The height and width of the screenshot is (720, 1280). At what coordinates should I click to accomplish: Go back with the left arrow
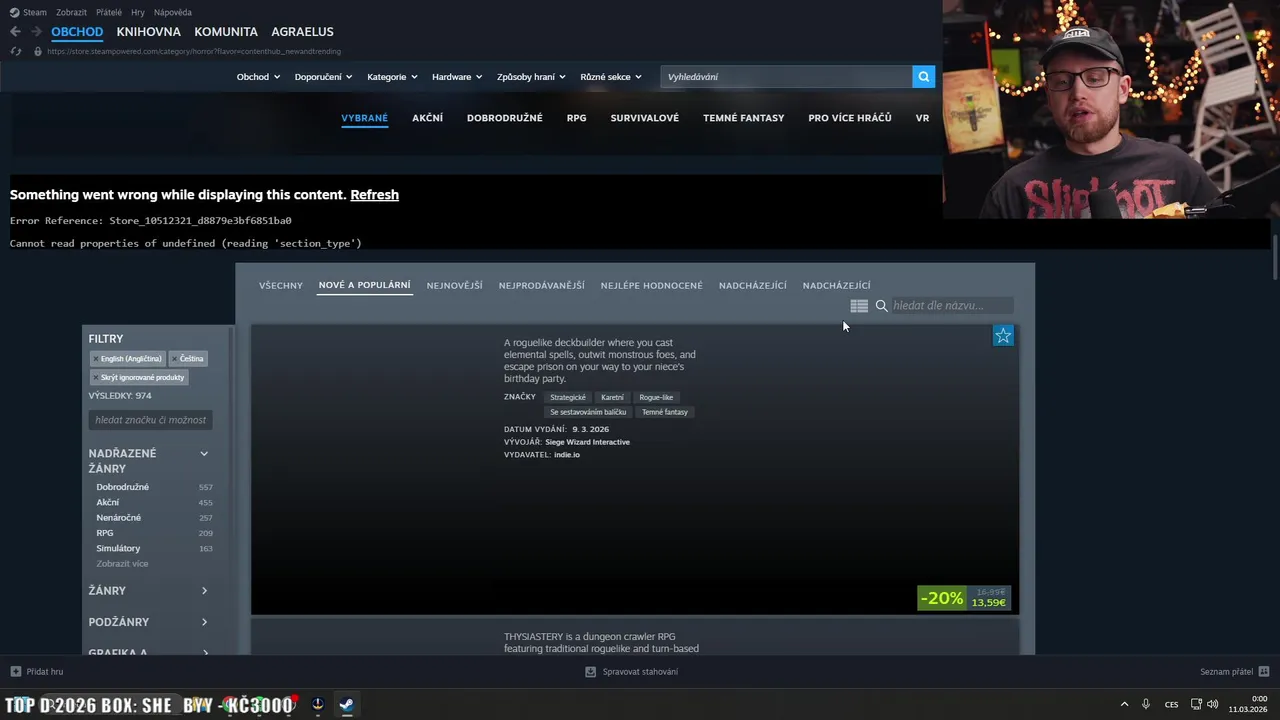click(15, 32)
